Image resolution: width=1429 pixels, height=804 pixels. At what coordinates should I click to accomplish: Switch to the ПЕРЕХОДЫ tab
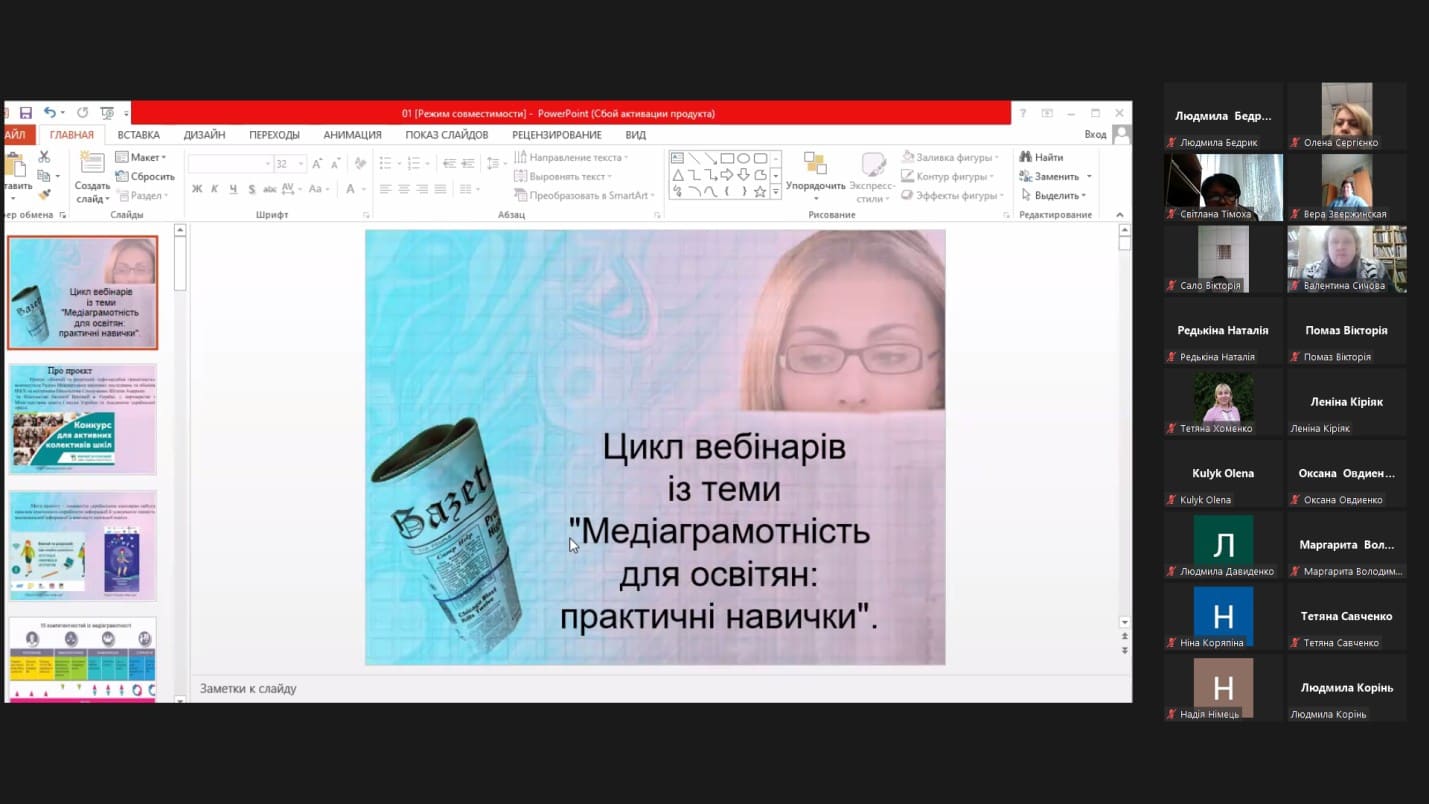[274, 135]
